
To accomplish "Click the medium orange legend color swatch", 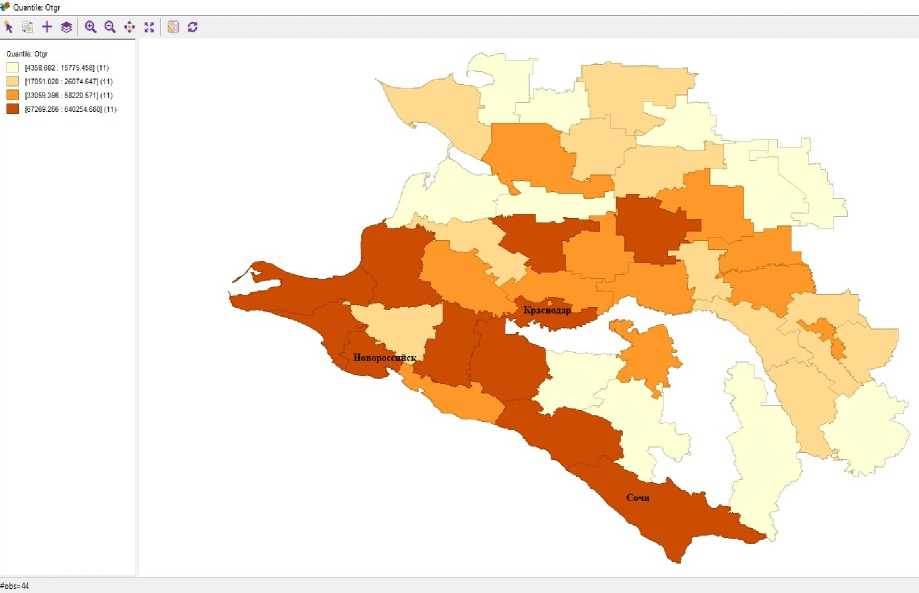I will point(13,95).
